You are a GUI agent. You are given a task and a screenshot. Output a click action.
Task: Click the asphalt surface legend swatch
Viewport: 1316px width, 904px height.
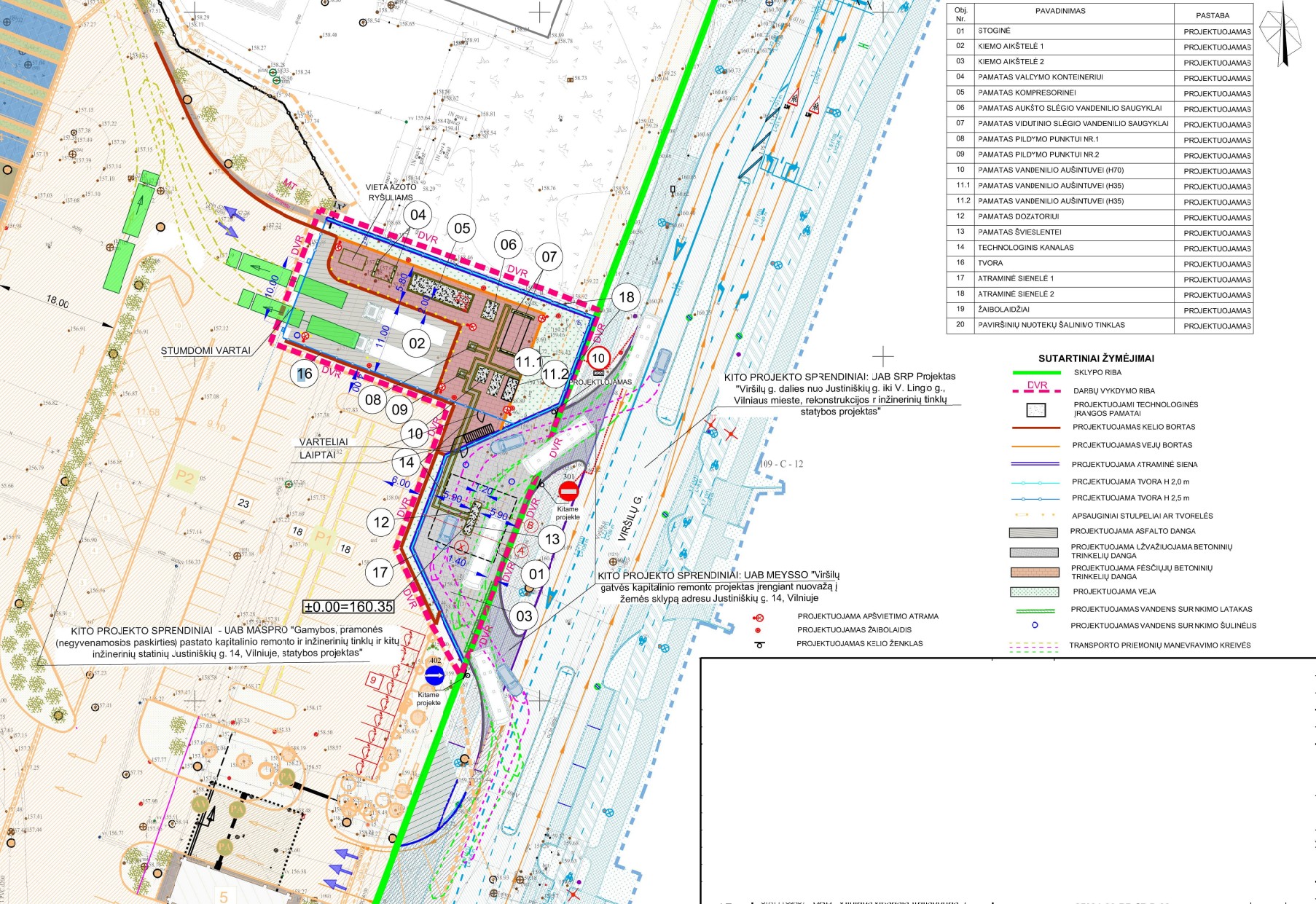(x=1033, y=532)
